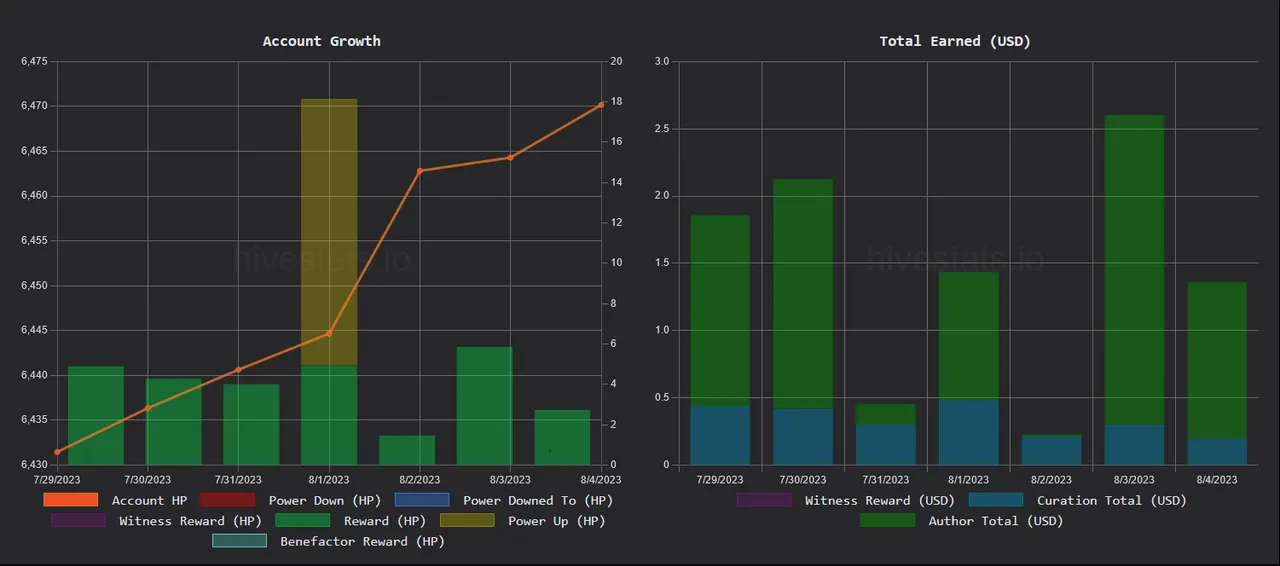1280x566 pixels.
Task: Click the yellow Power Up bar on 8/1/2023
Action: click(329, 230)
